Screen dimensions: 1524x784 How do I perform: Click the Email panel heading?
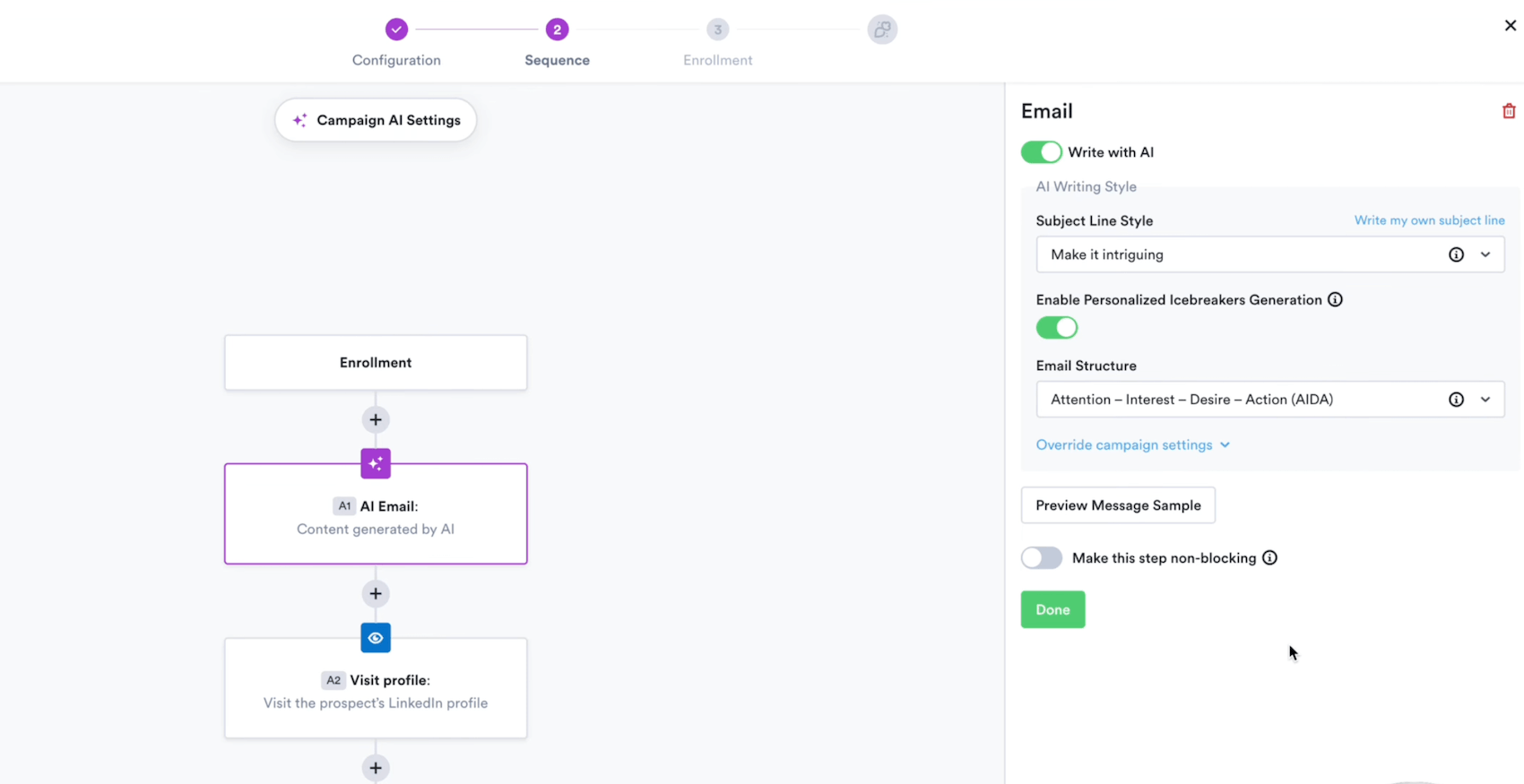1046,111
